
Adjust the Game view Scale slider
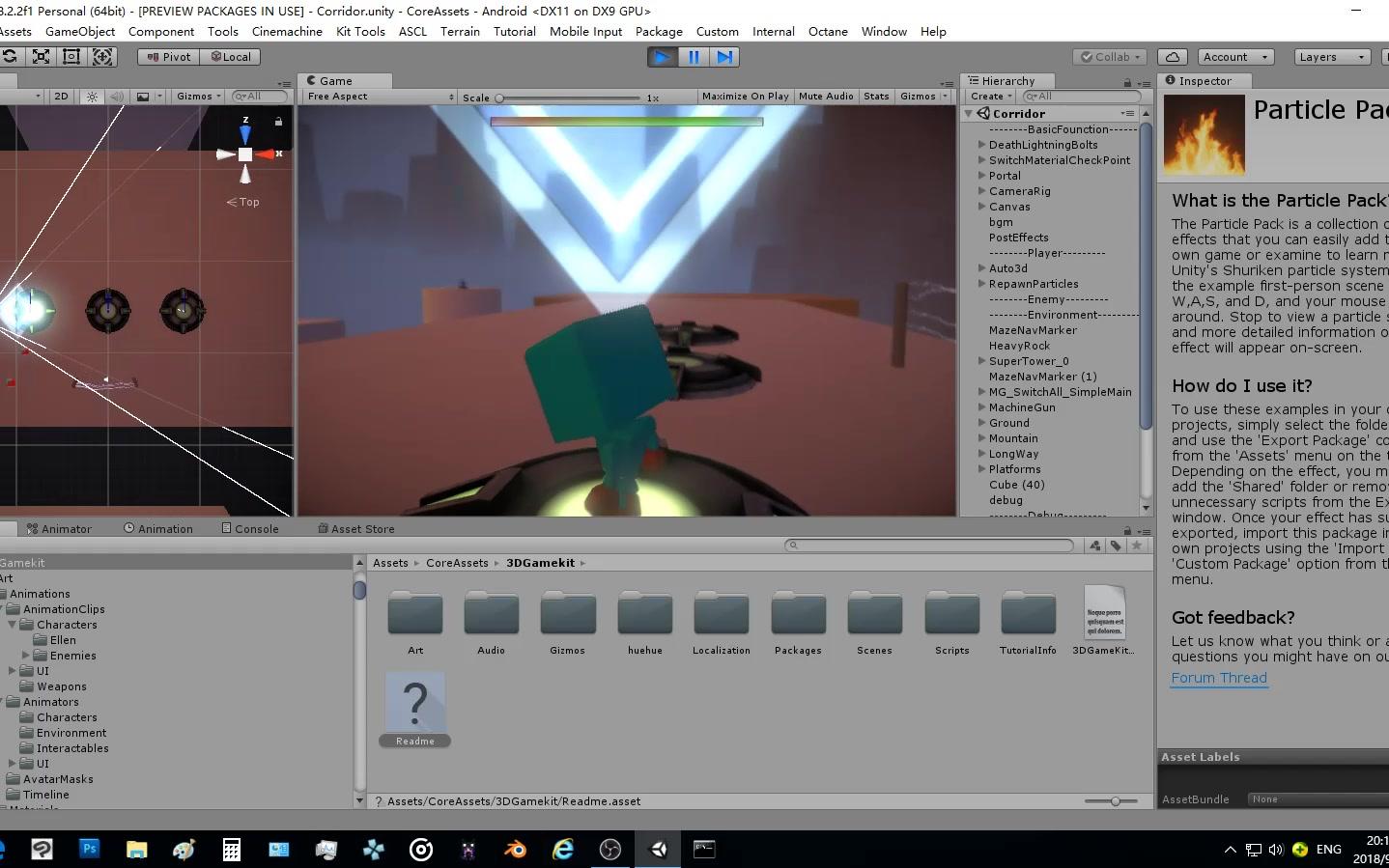coord(568,98)
